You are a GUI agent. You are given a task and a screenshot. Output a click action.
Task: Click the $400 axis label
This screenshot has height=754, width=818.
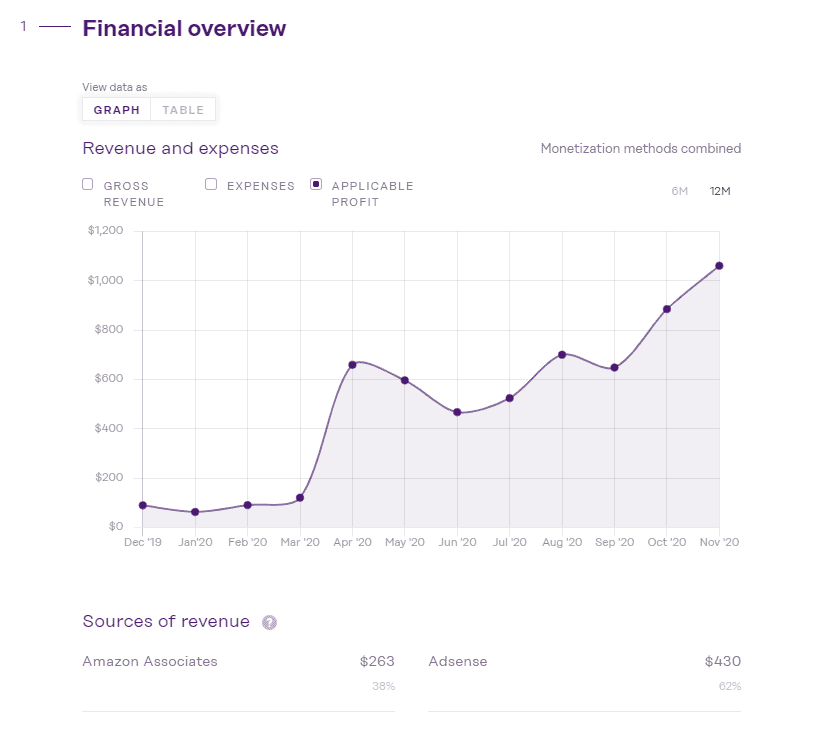point(109,428)
